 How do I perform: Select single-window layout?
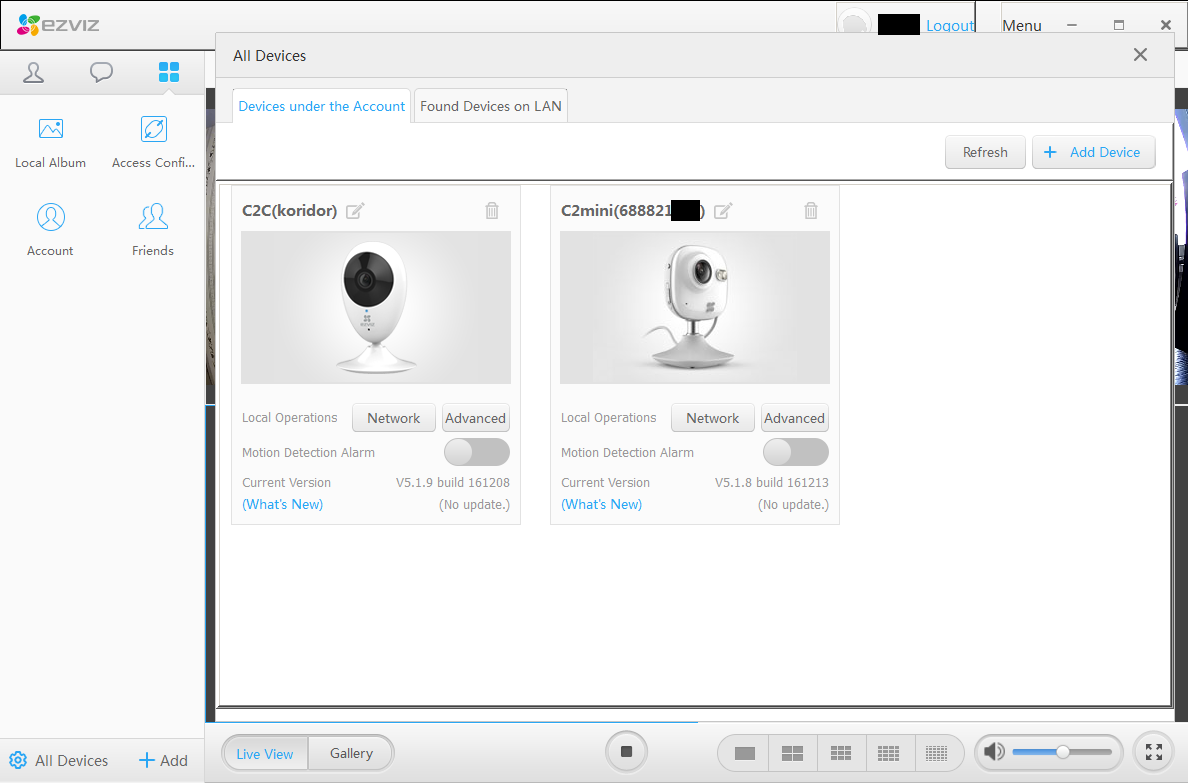745,753
